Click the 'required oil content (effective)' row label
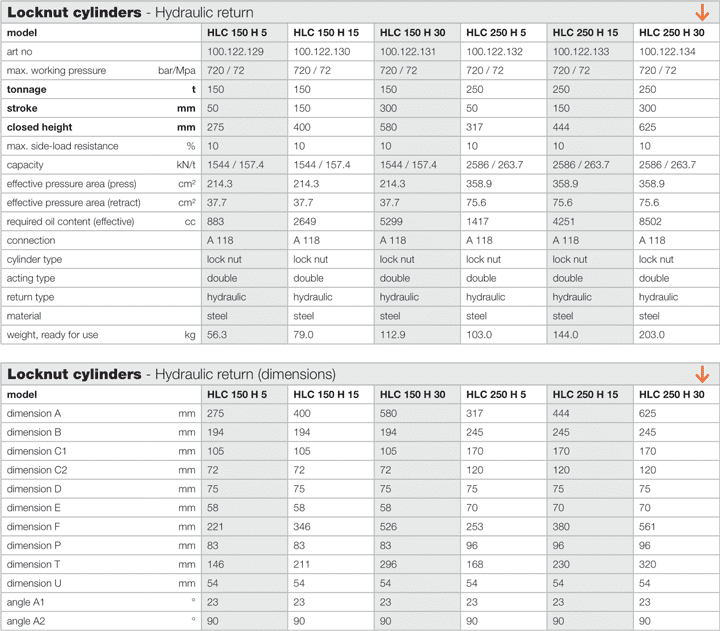The height and width of the screenshot is (631, 720). [x=78, y=221]
